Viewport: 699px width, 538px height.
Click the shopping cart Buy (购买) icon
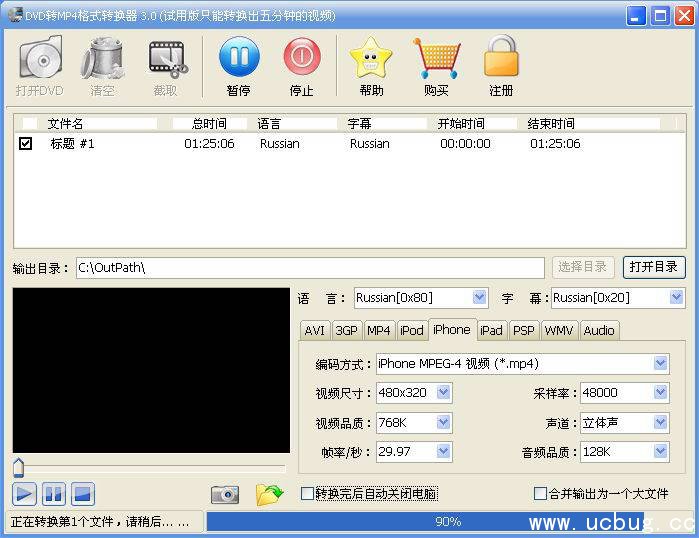tap(436, 59)
